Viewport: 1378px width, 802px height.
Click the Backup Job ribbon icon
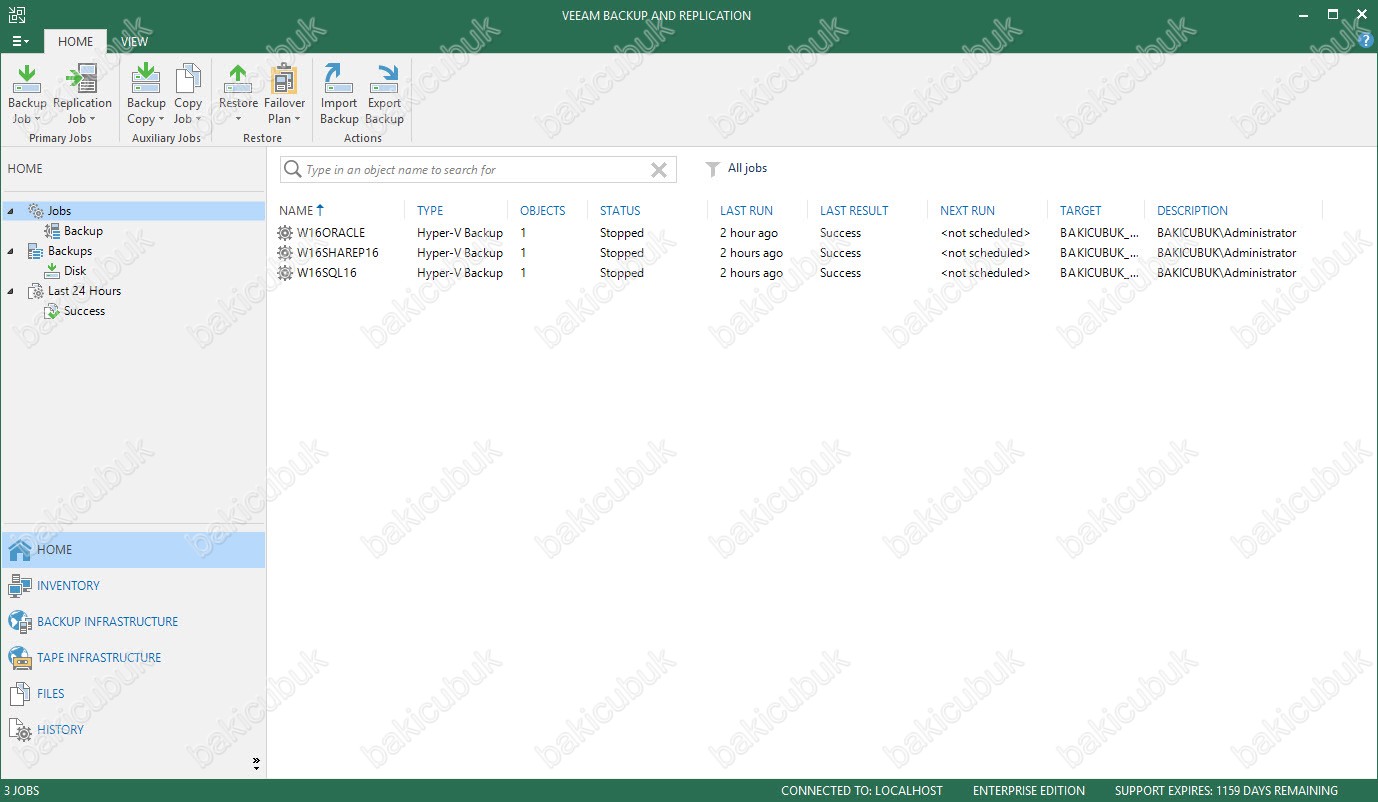point(27,94)
